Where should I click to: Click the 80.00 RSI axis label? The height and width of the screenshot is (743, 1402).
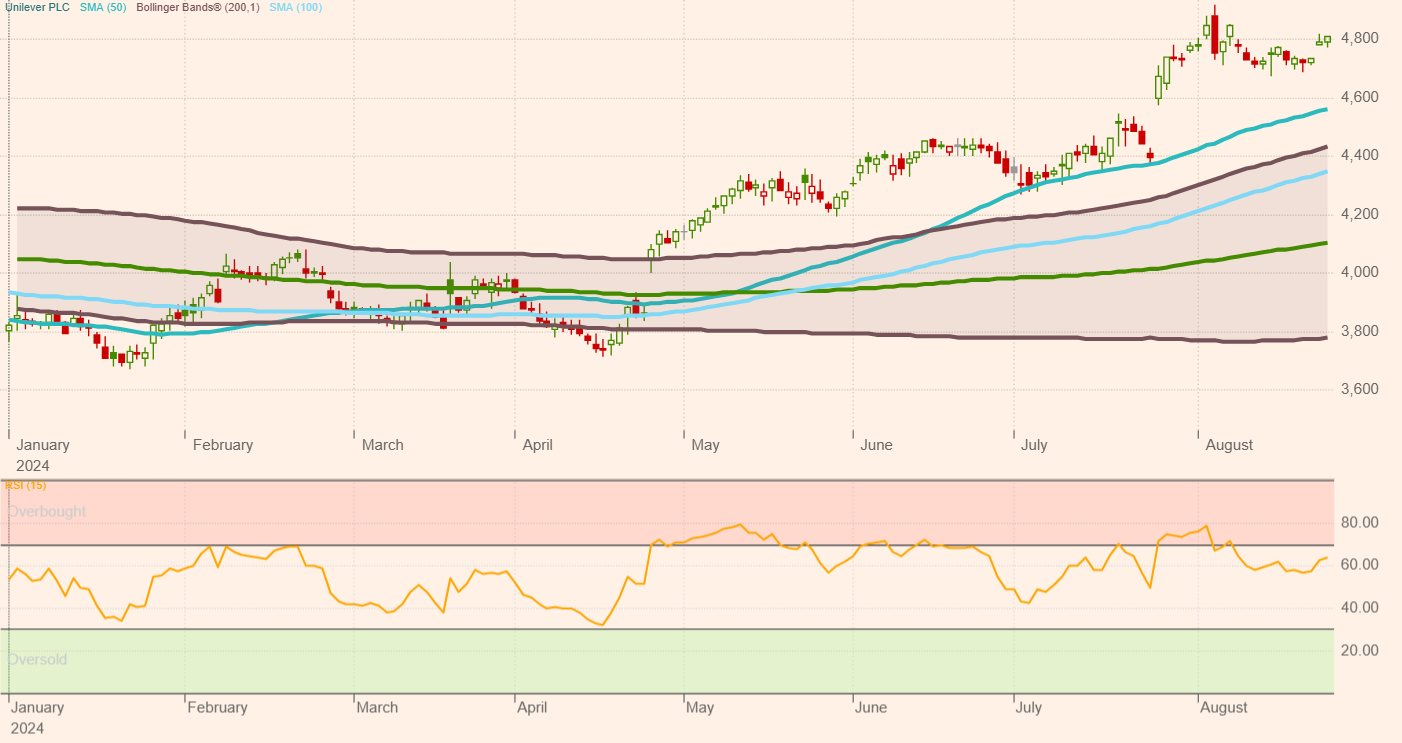(1360, 523)
